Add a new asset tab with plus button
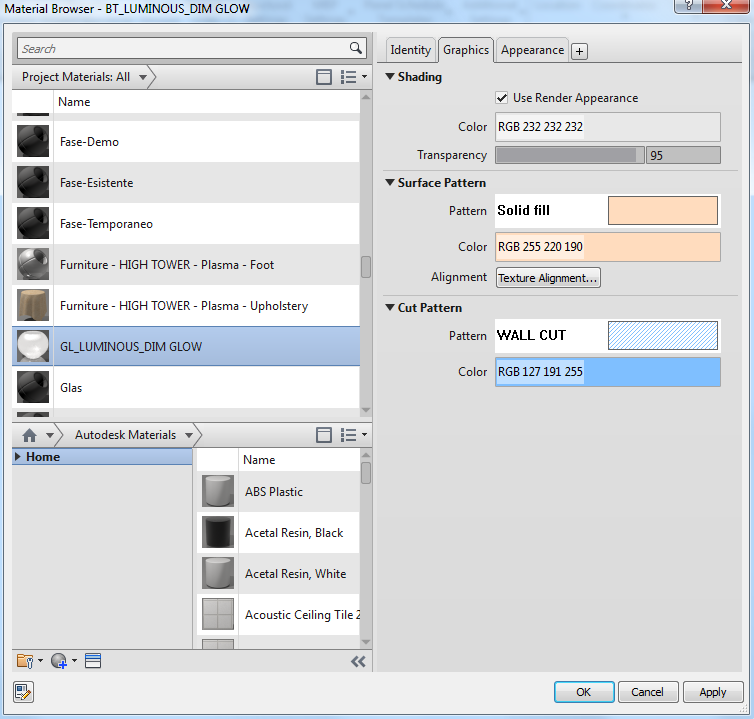The image size is (754, 719). click(580, 51)
